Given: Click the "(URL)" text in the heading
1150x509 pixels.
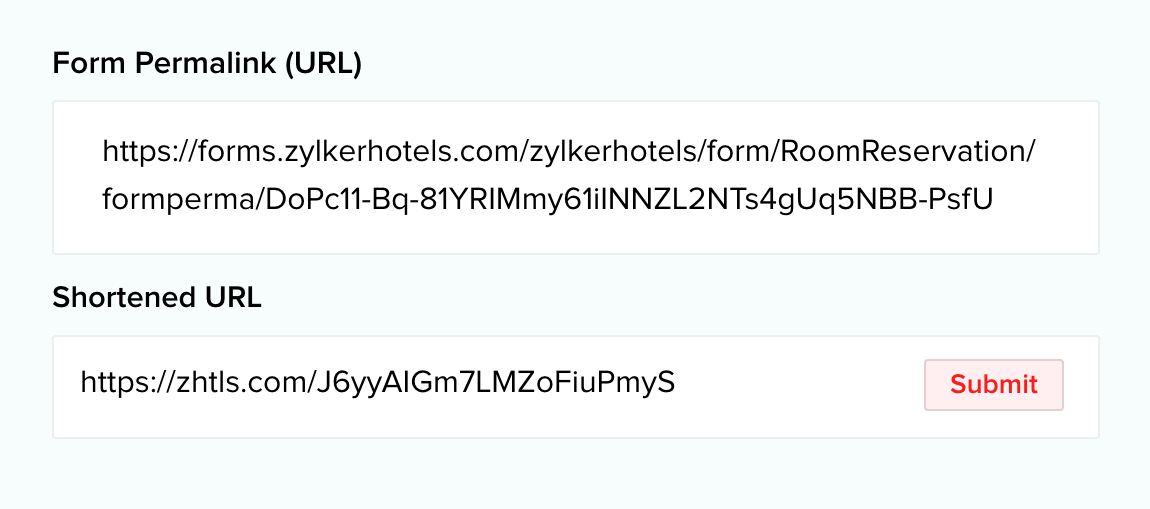Looking at the screenshot, I should point(322,64).
